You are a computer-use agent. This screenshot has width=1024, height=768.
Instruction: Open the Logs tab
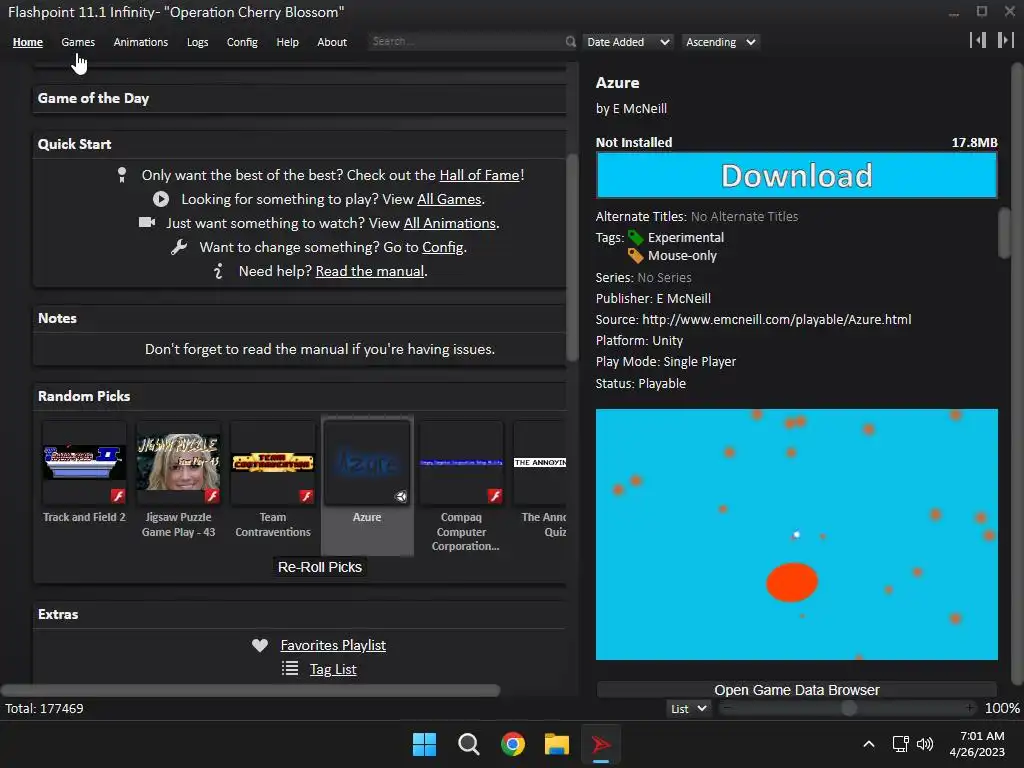197,42
